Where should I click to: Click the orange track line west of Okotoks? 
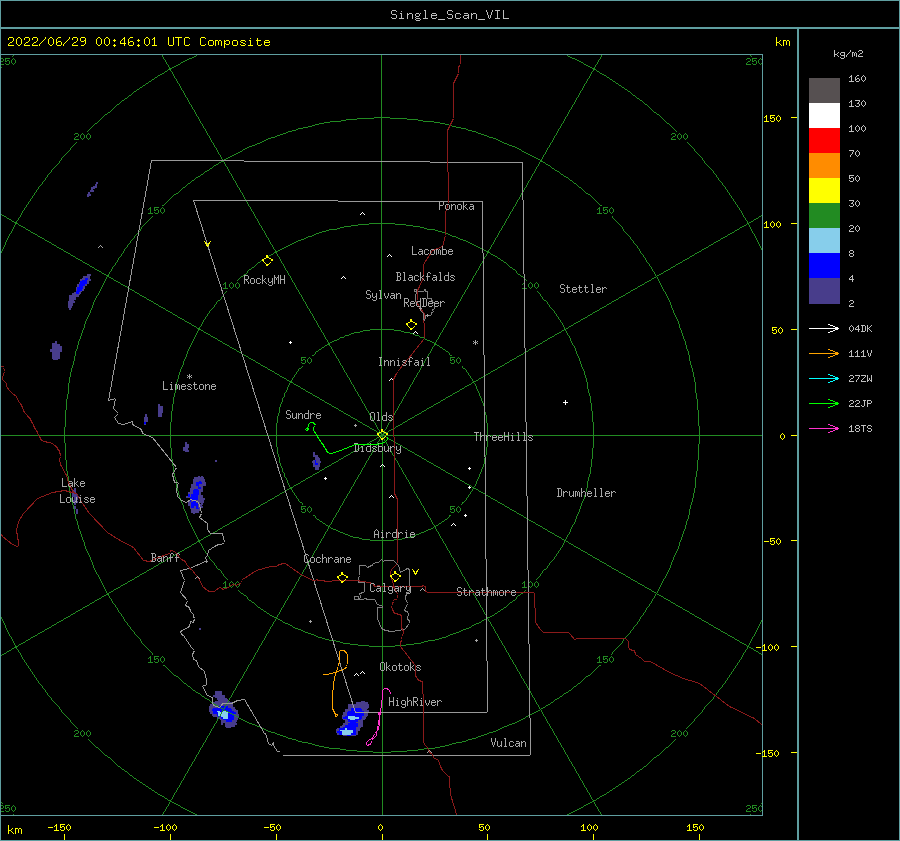[334, 683]
